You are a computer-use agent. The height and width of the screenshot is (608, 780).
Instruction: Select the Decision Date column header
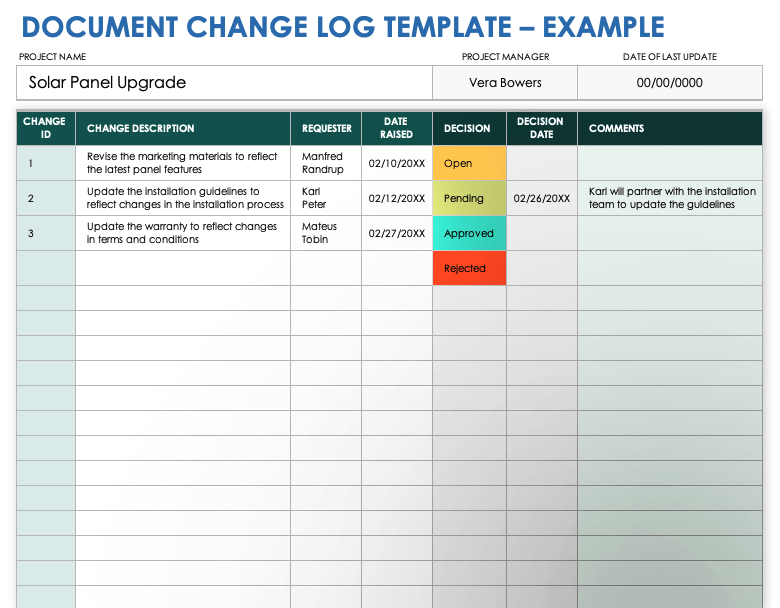(541, 128)
